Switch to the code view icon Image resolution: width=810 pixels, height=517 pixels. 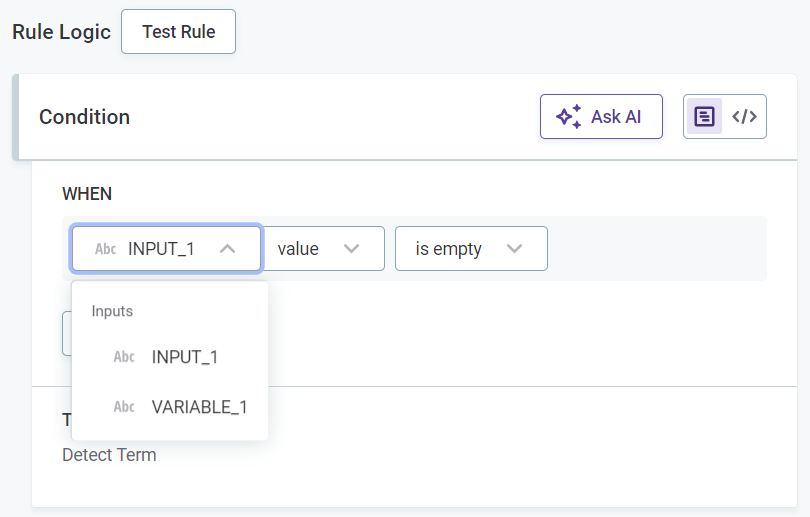tap(744, 117)
